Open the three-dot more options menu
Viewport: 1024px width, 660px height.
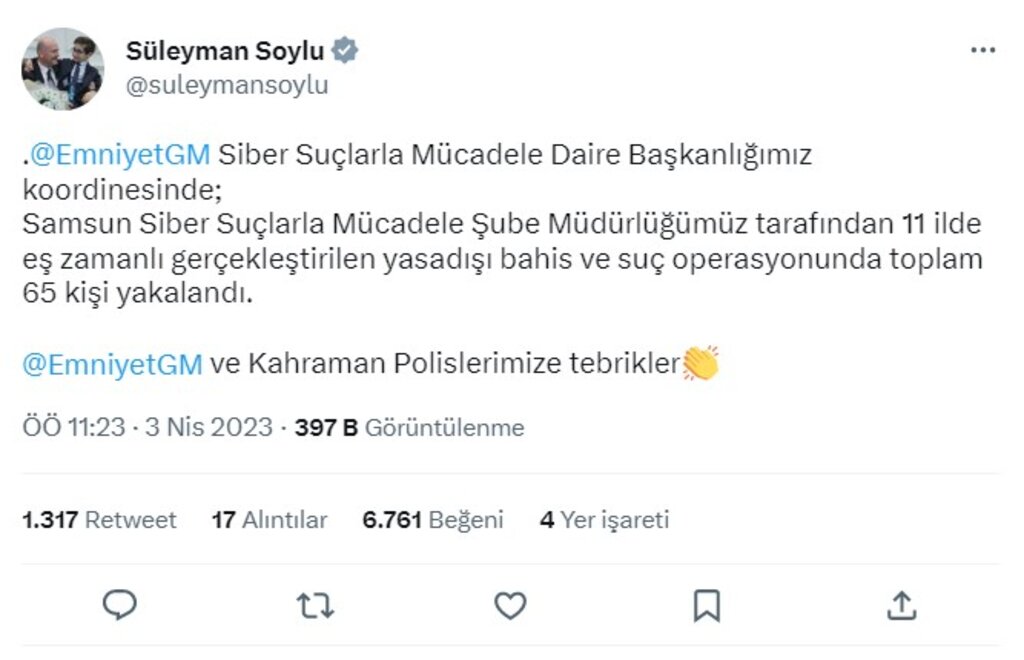coord(983,51)
